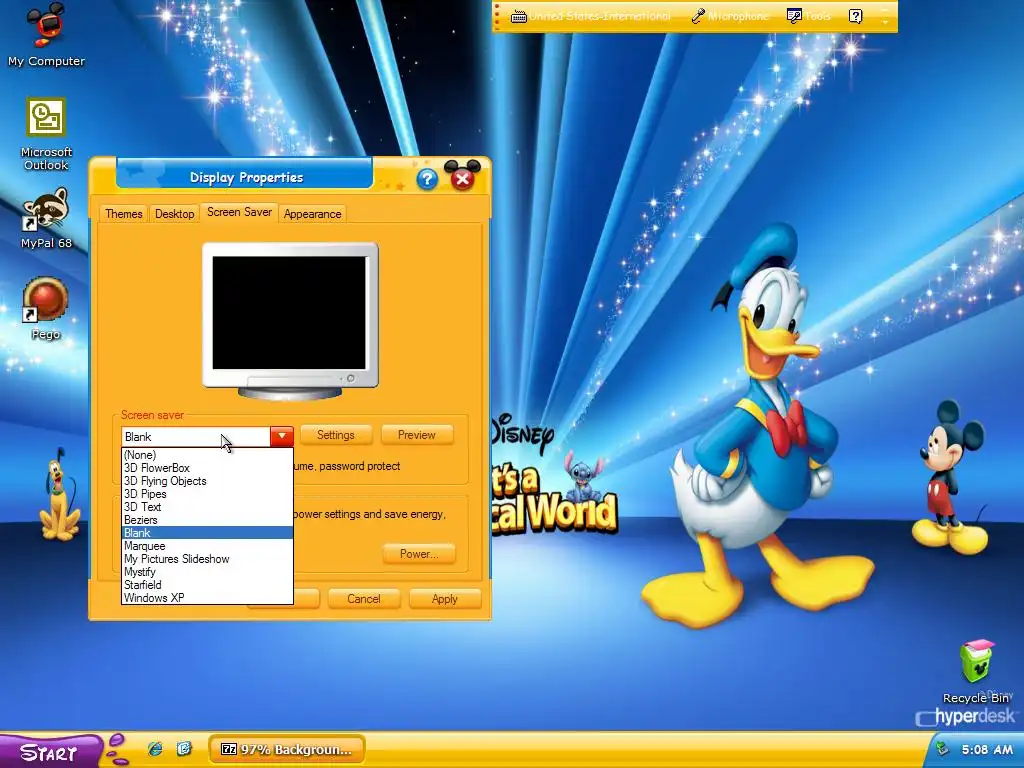The height and width of the screenshot is (768, 1024).
Task: Choose 3D FlowerBox screen saver
Action: coord(207,468)
